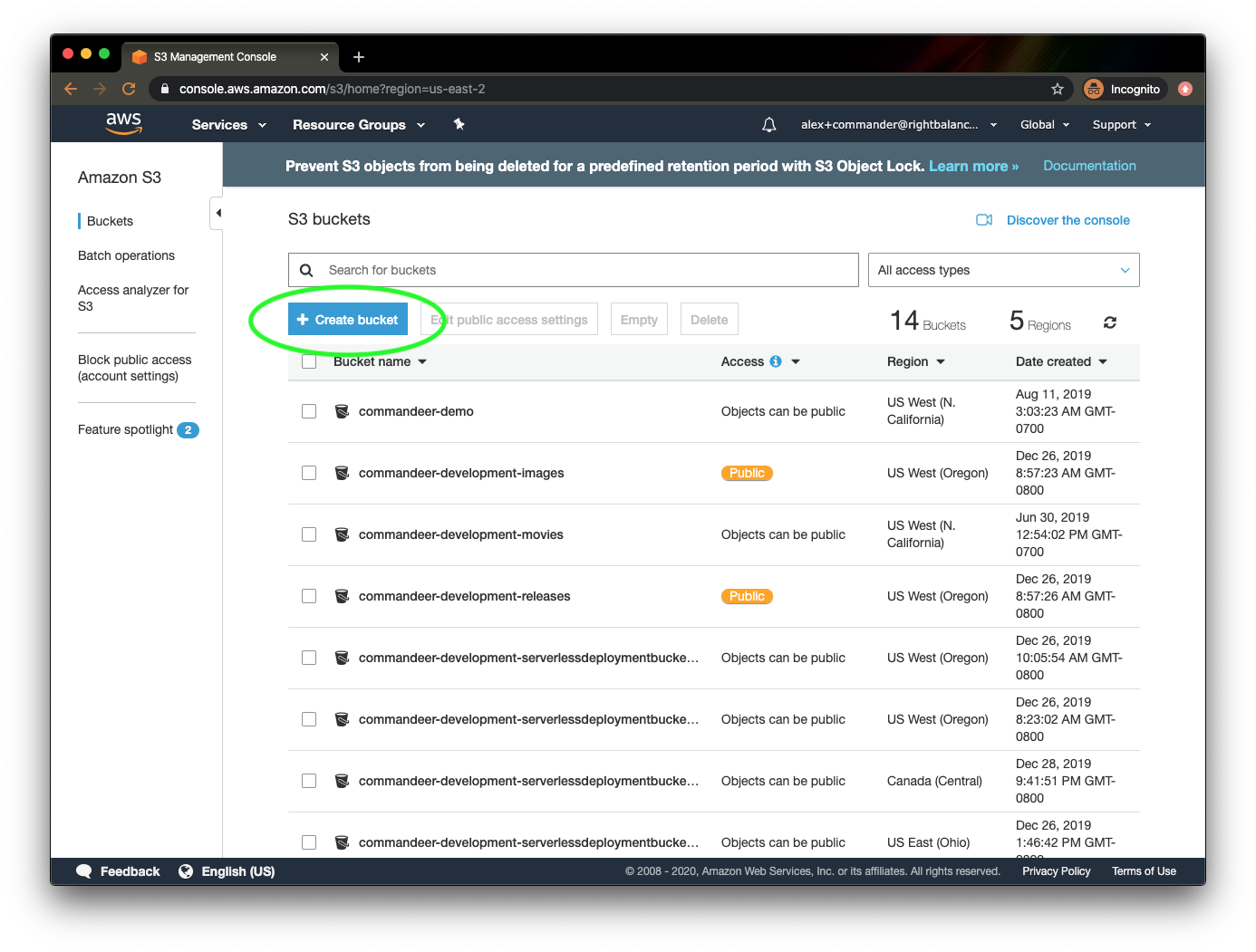Open a new browser tab with plus icon
Image resolution: width=1256 pixels, height=952 pixels.
[359, 57]
